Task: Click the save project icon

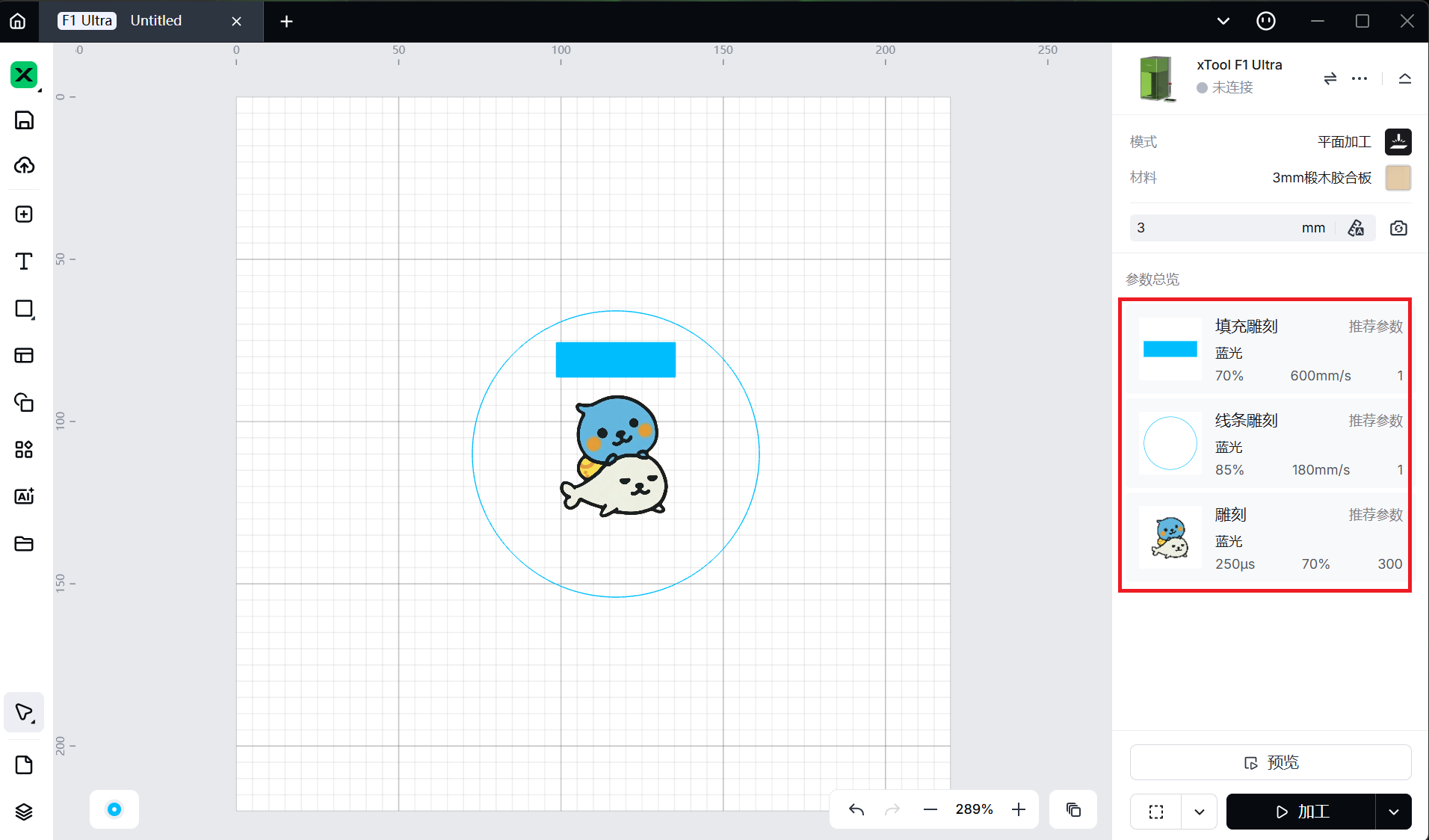Action: click(x=24, y=120)
